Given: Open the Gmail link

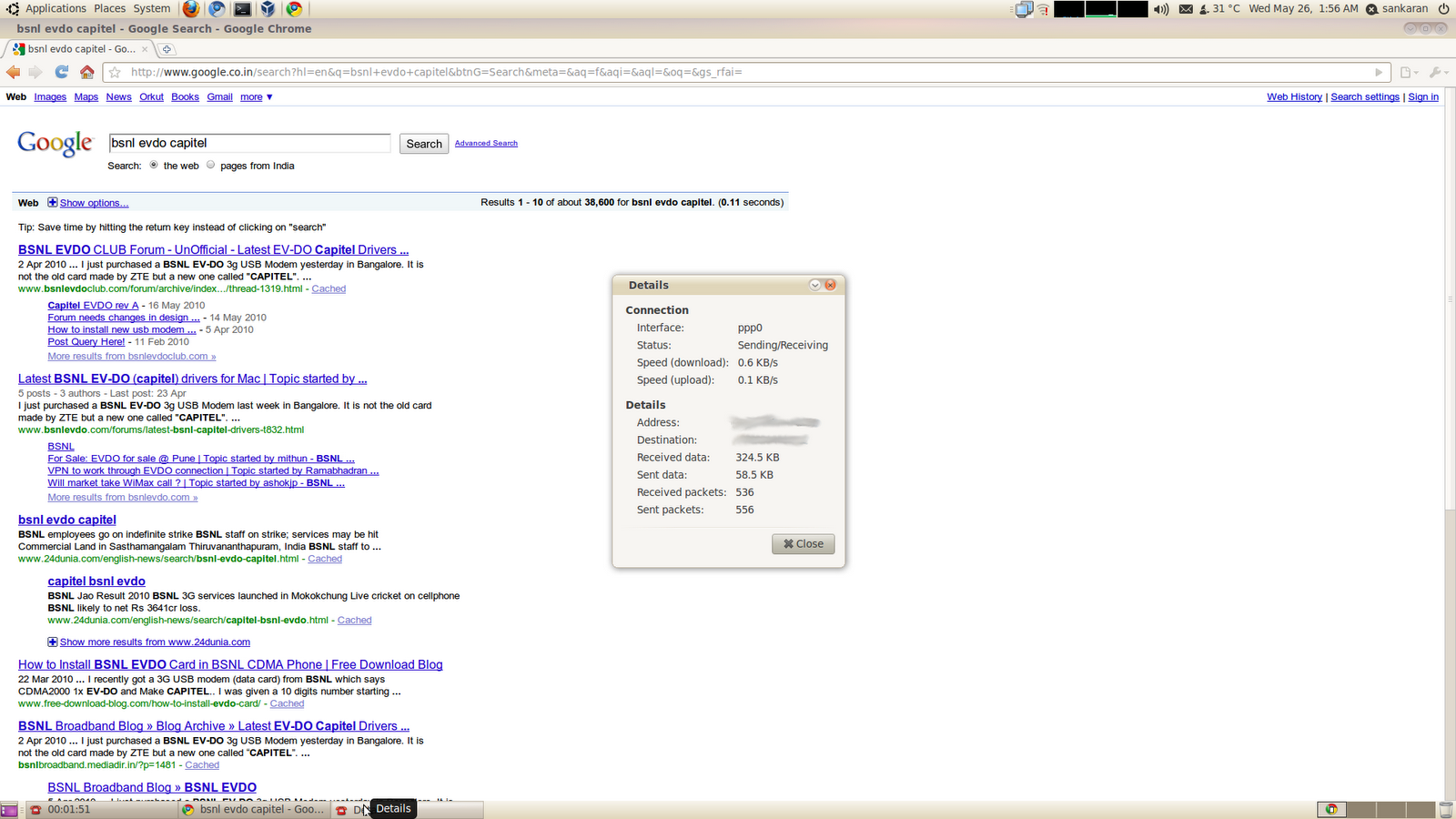Looking at the screenshot, I should [219, 97].
